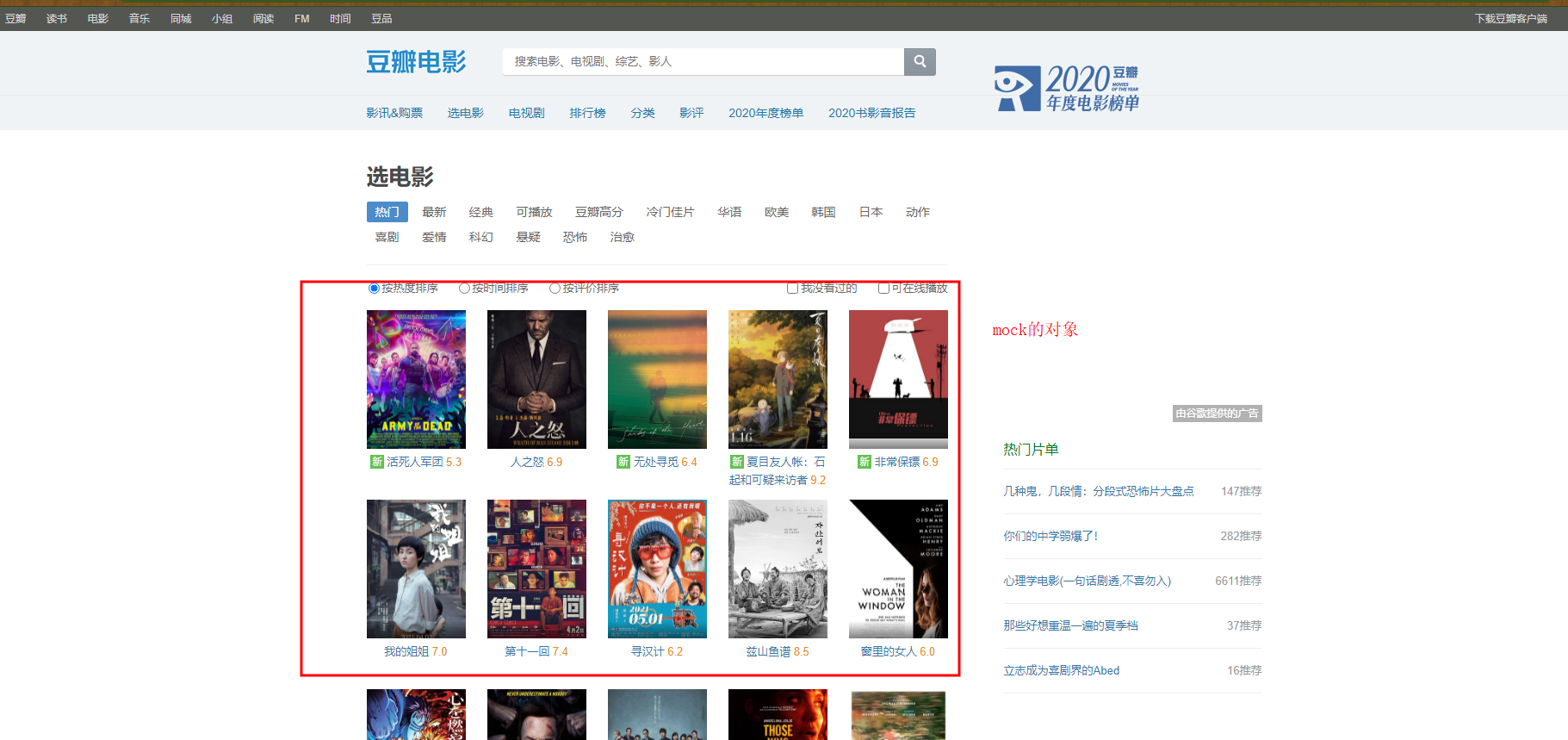Open list 几种鬼，几段情：分段式恐怖片大盘点
This screenshot has width=1568, height=740.
[x=1099, y=491]
